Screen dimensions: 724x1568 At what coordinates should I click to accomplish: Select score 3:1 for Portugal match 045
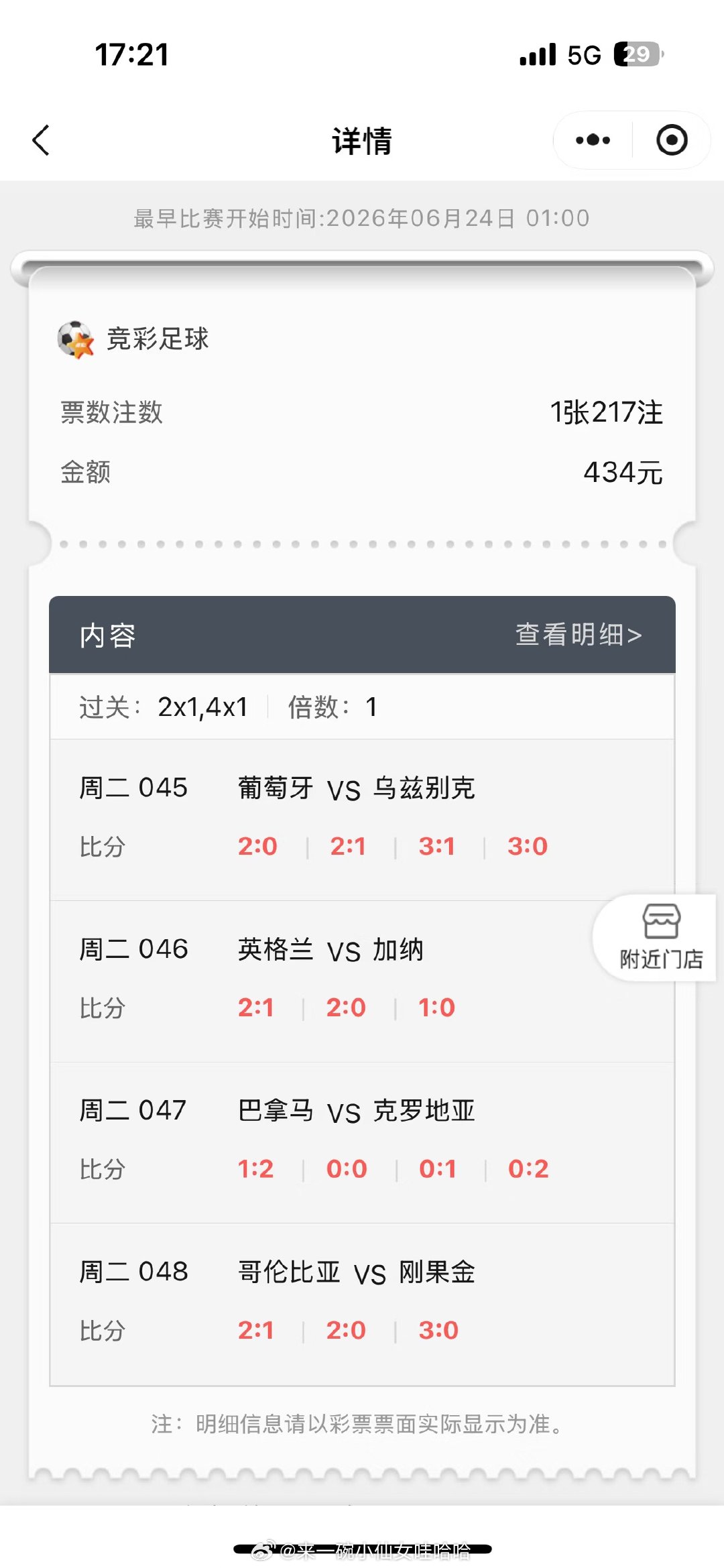[437, 847]
